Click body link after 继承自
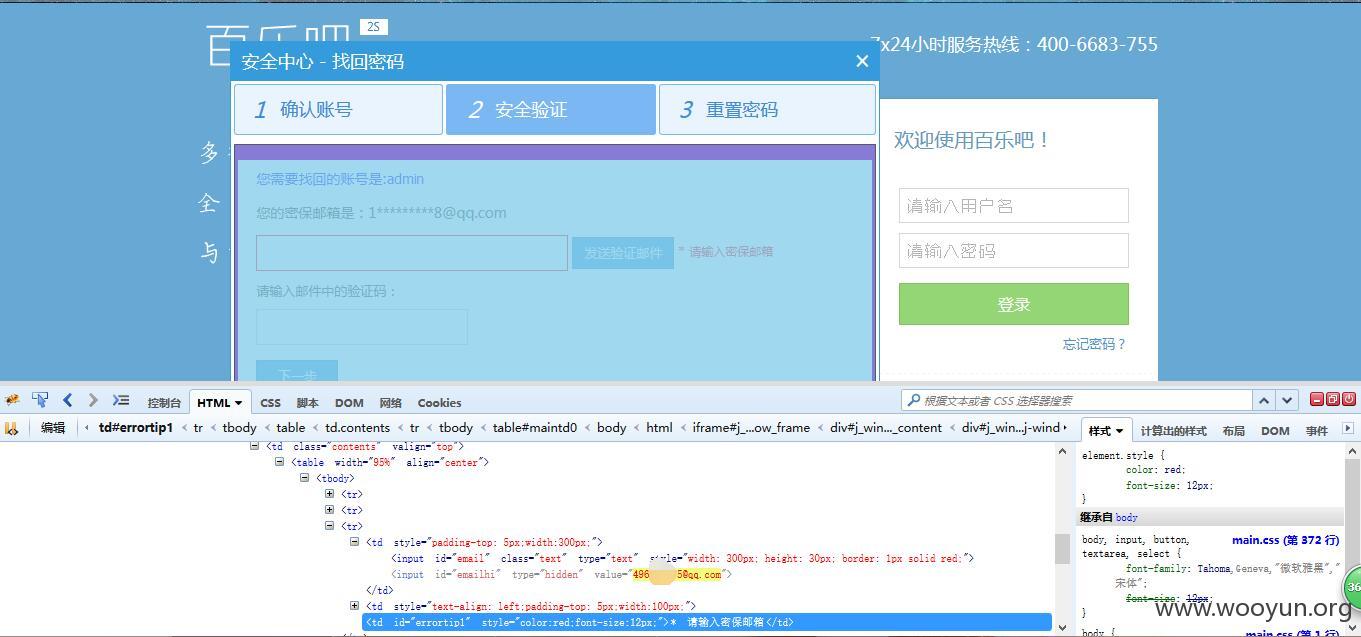 [1127, 517]
